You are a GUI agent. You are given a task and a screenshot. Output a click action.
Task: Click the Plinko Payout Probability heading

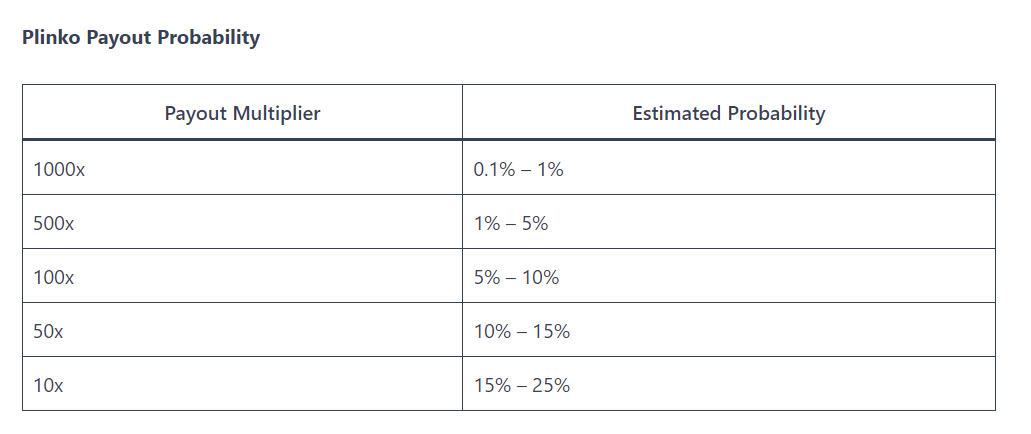tap(141, 37)
